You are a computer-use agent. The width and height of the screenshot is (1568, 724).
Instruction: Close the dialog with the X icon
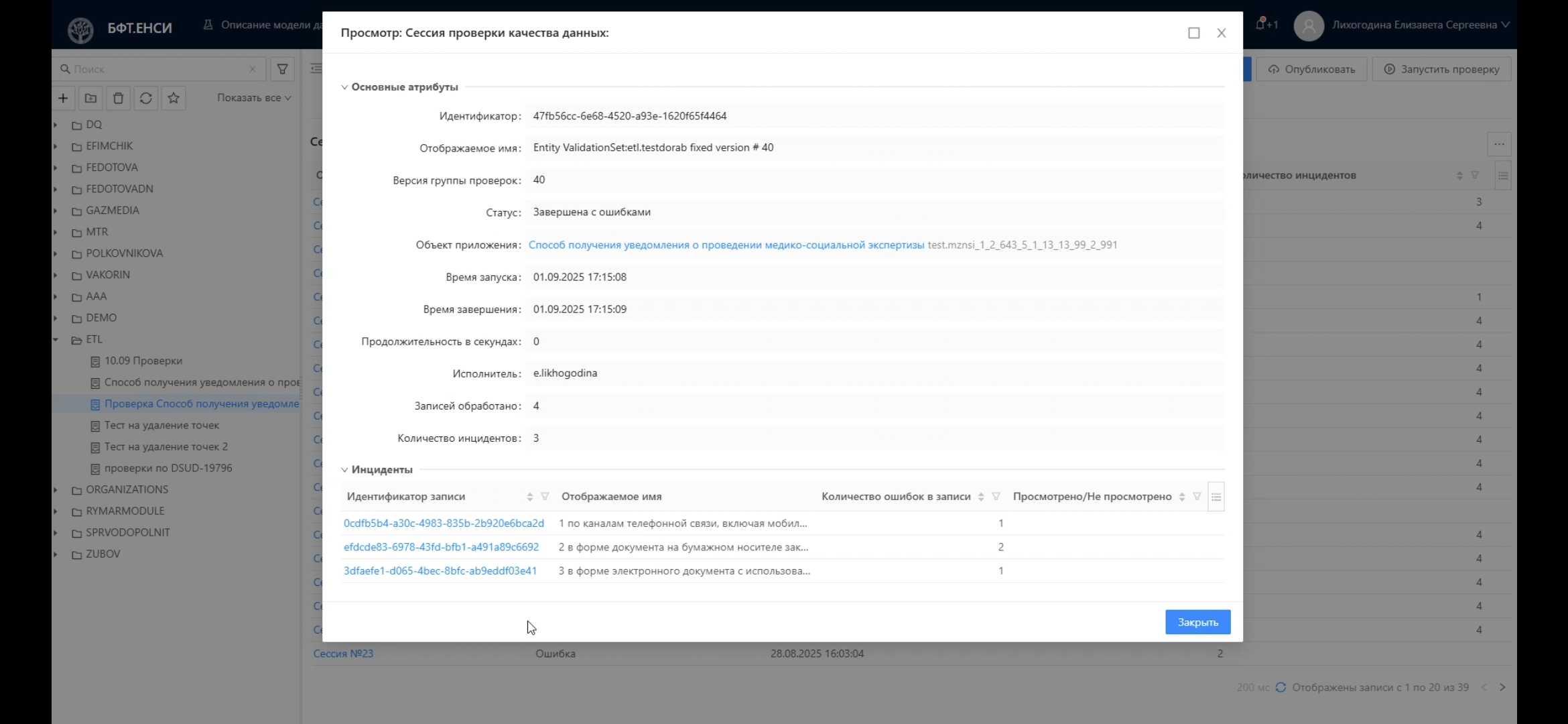[1221, 33]
